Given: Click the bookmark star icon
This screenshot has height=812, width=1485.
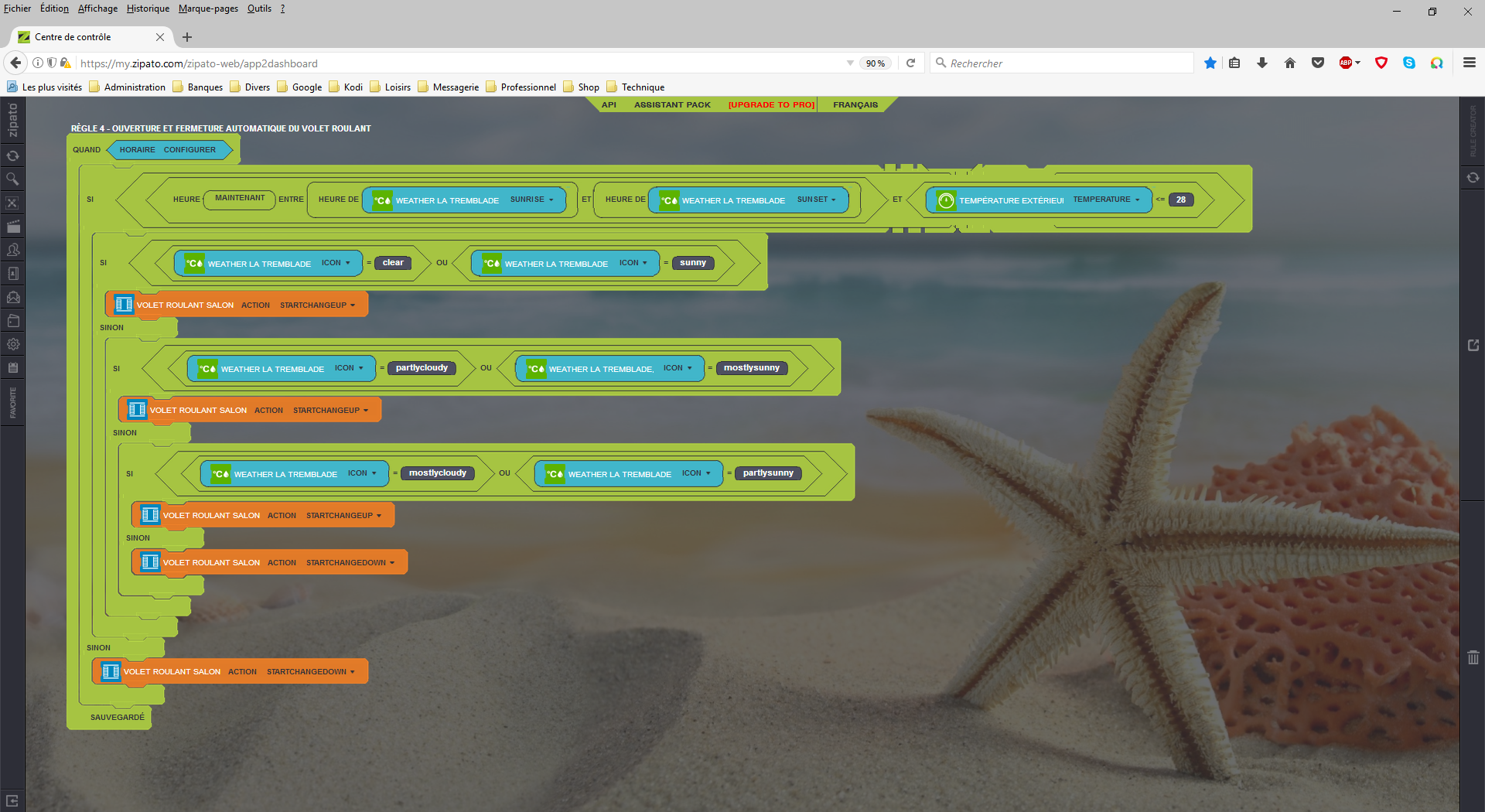Looking at the screenshot, I should 1210,63.
